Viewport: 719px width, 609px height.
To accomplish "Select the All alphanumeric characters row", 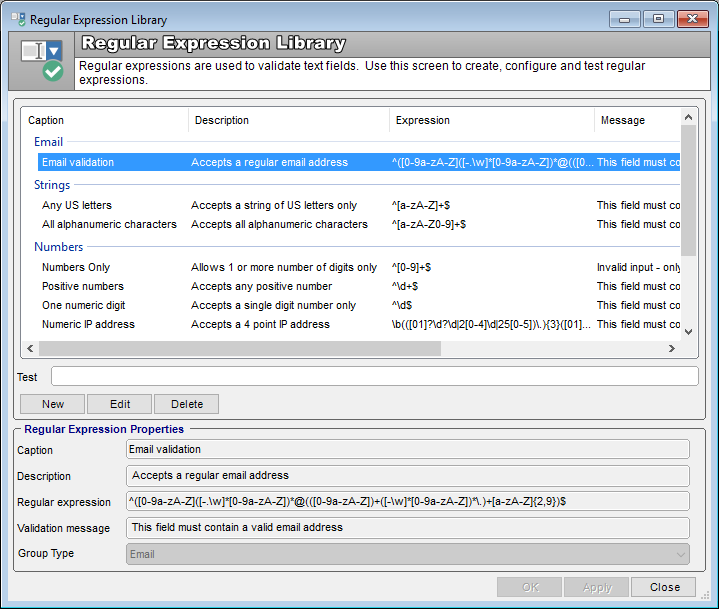I will 359,224.
